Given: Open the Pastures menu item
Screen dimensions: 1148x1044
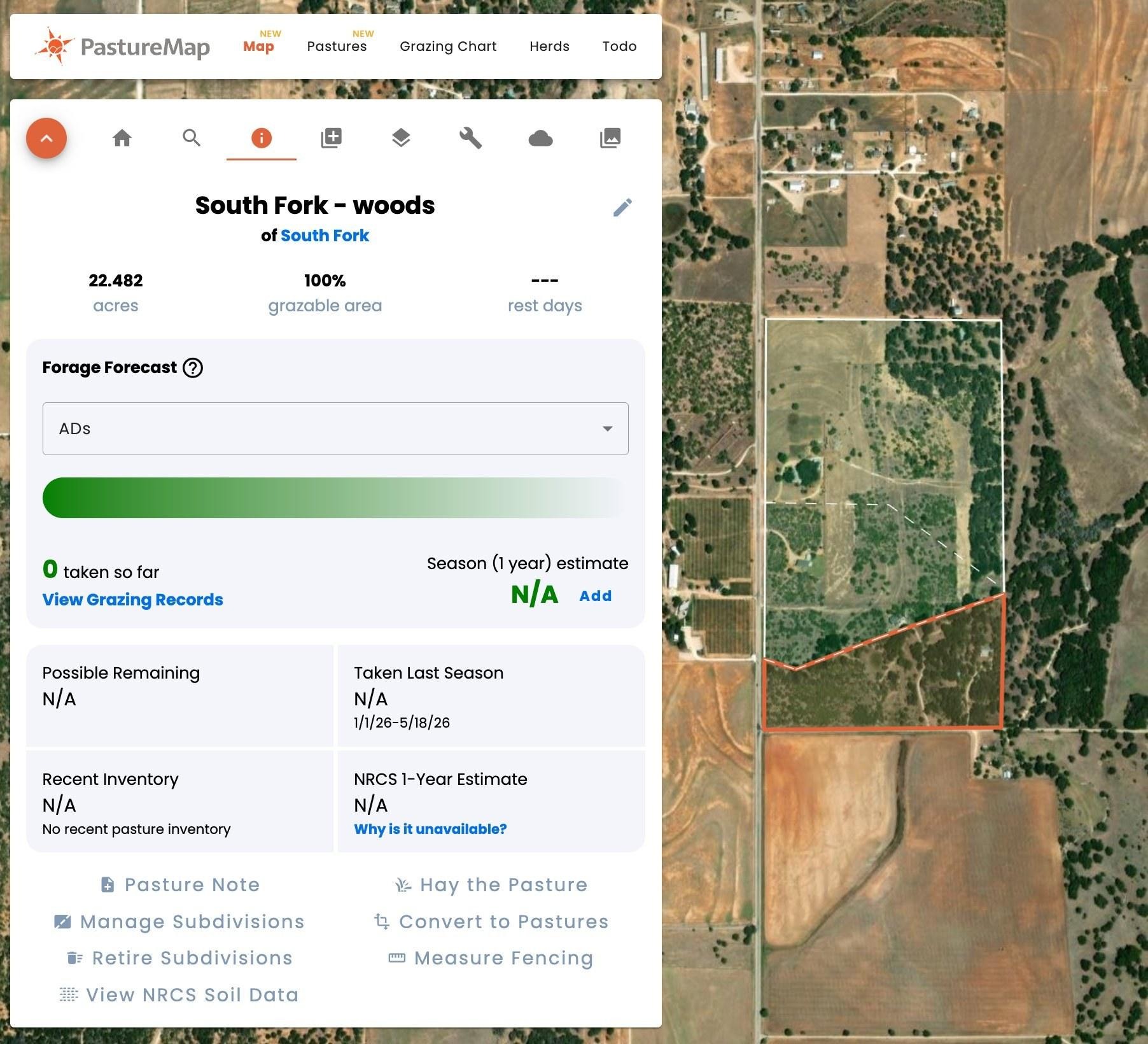Looking at the screenshot, I should point(337,46).
